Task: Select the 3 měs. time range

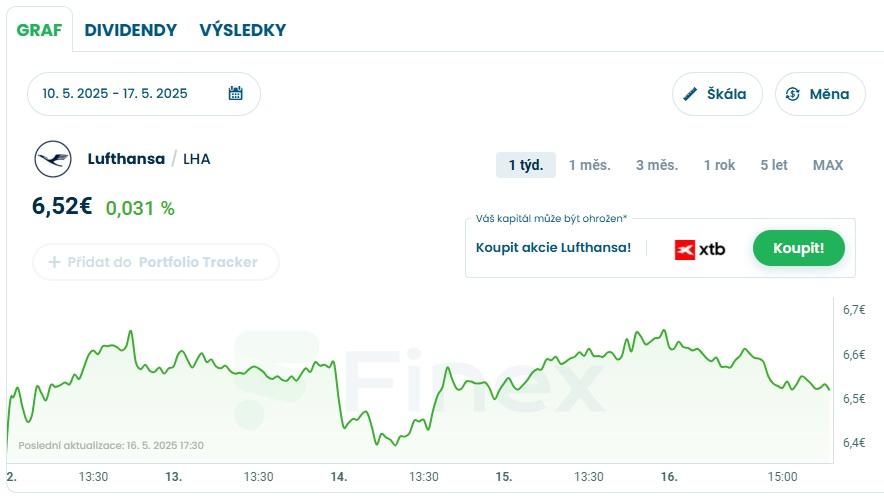Action: pyautogui.click(x=657, y=165)
